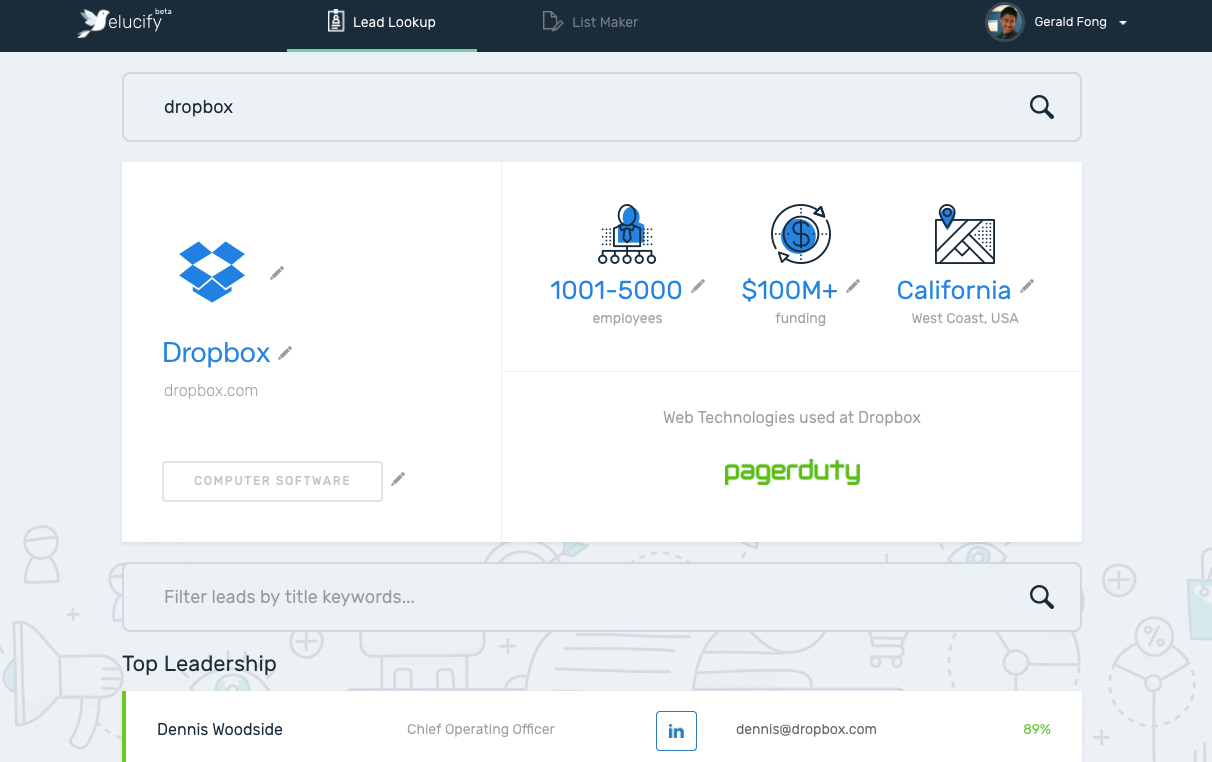Click Chief Operating Officer title

point(481,730)
